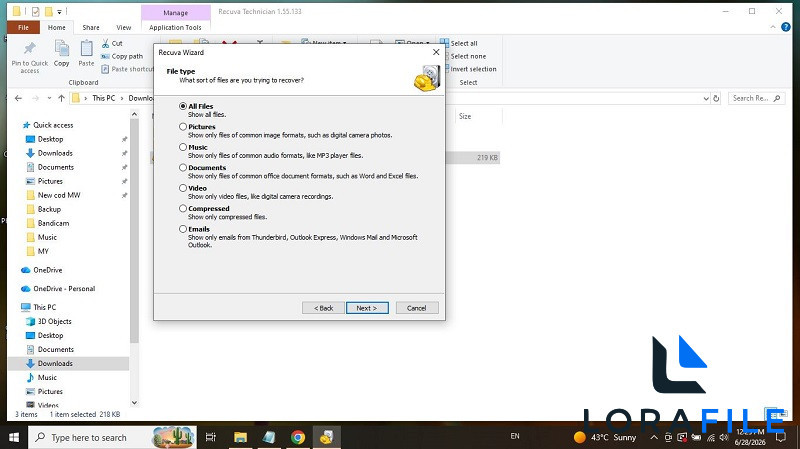Image resolution: width=800 pixels, height=449 pixels.
Task: Click the Size column header
Action: point(465,116)
